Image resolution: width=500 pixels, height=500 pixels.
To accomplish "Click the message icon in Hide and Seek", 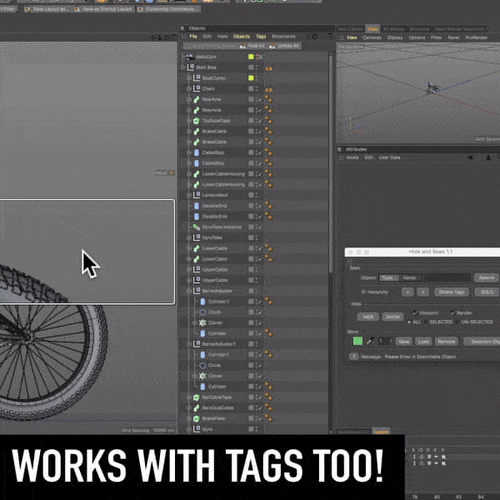I will pos(353,357).
